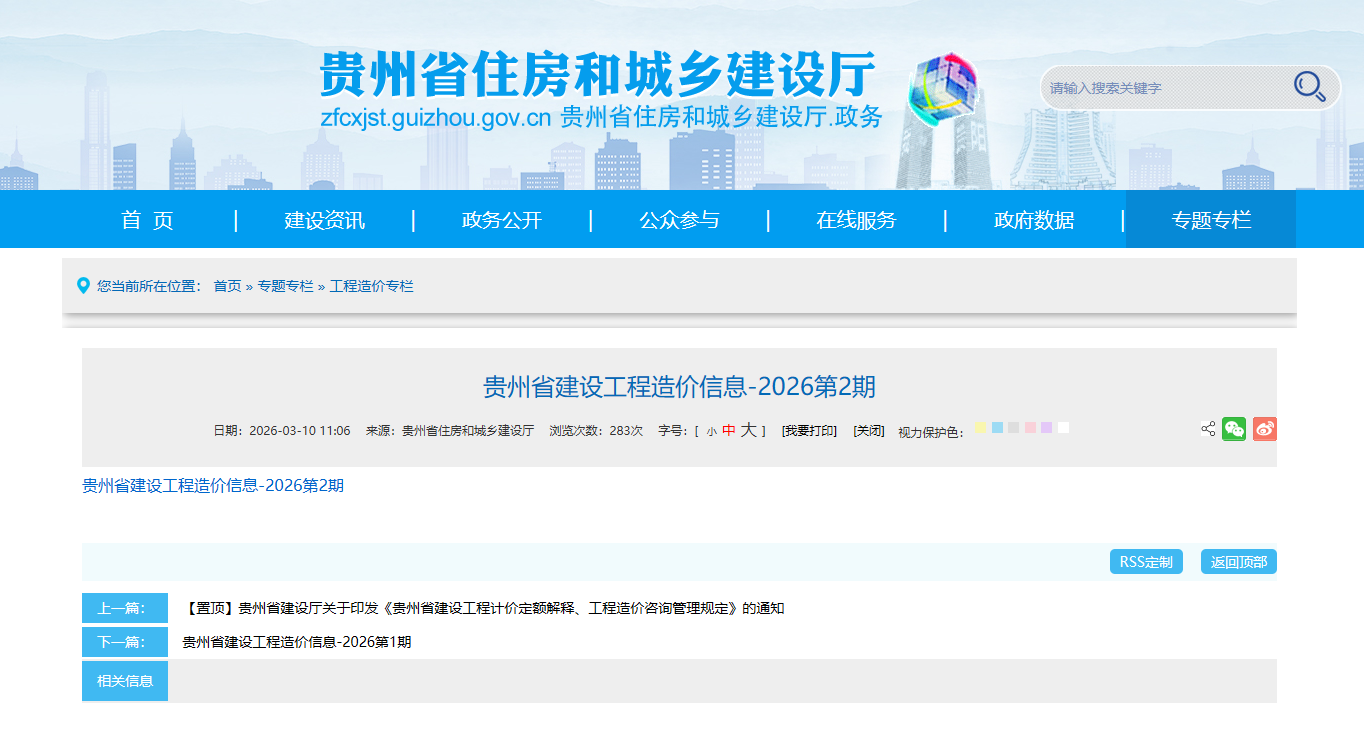1364x740 pixels.
Task: Share article via Weibo icon
Action: [x=1264, y=429]
